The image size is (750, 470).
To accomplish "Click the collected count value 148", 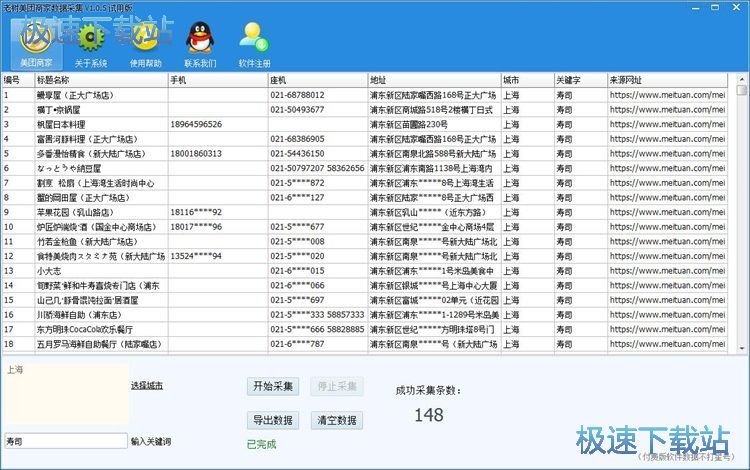I will [x=429, y=415].
